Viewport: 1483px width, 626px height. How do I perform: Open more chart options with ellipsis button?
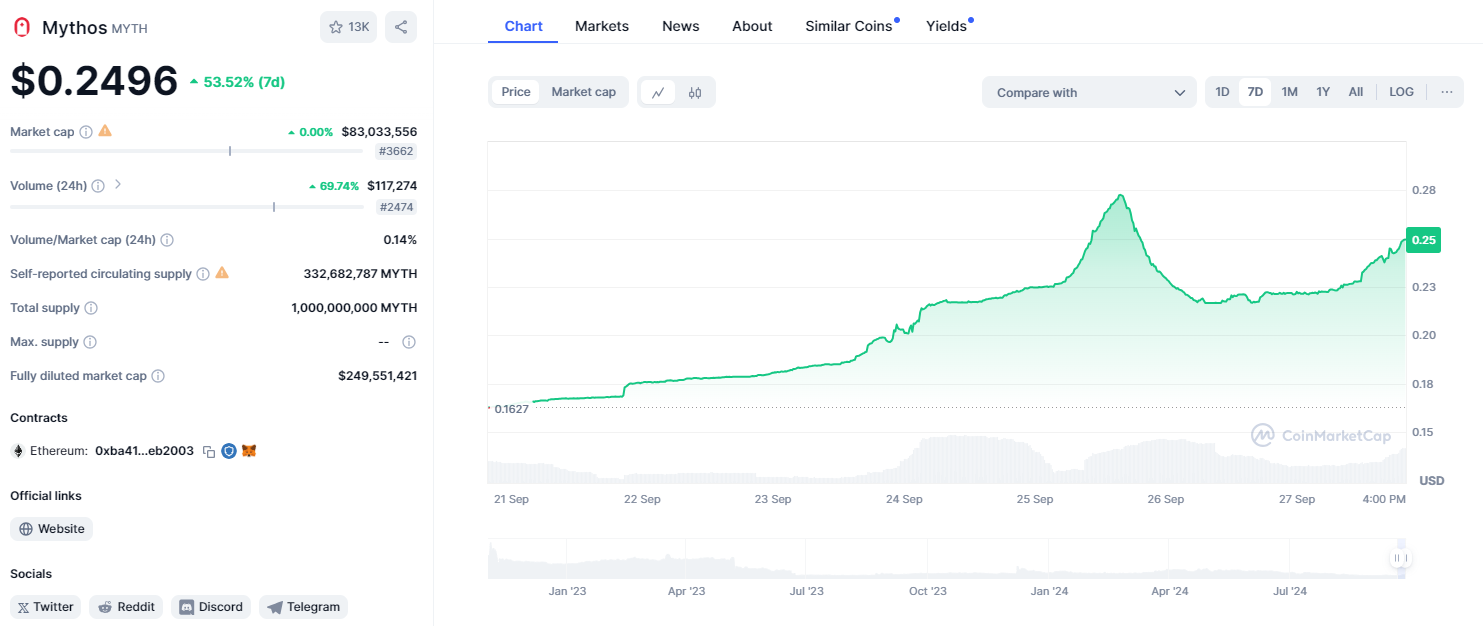click(x=1446, y=91)
